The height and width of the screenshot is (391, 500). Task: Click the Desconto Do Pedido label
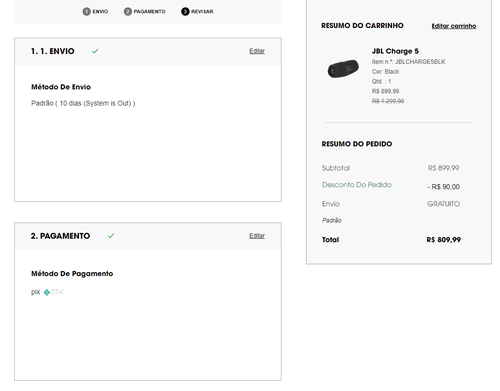click(x=356, y=185)
